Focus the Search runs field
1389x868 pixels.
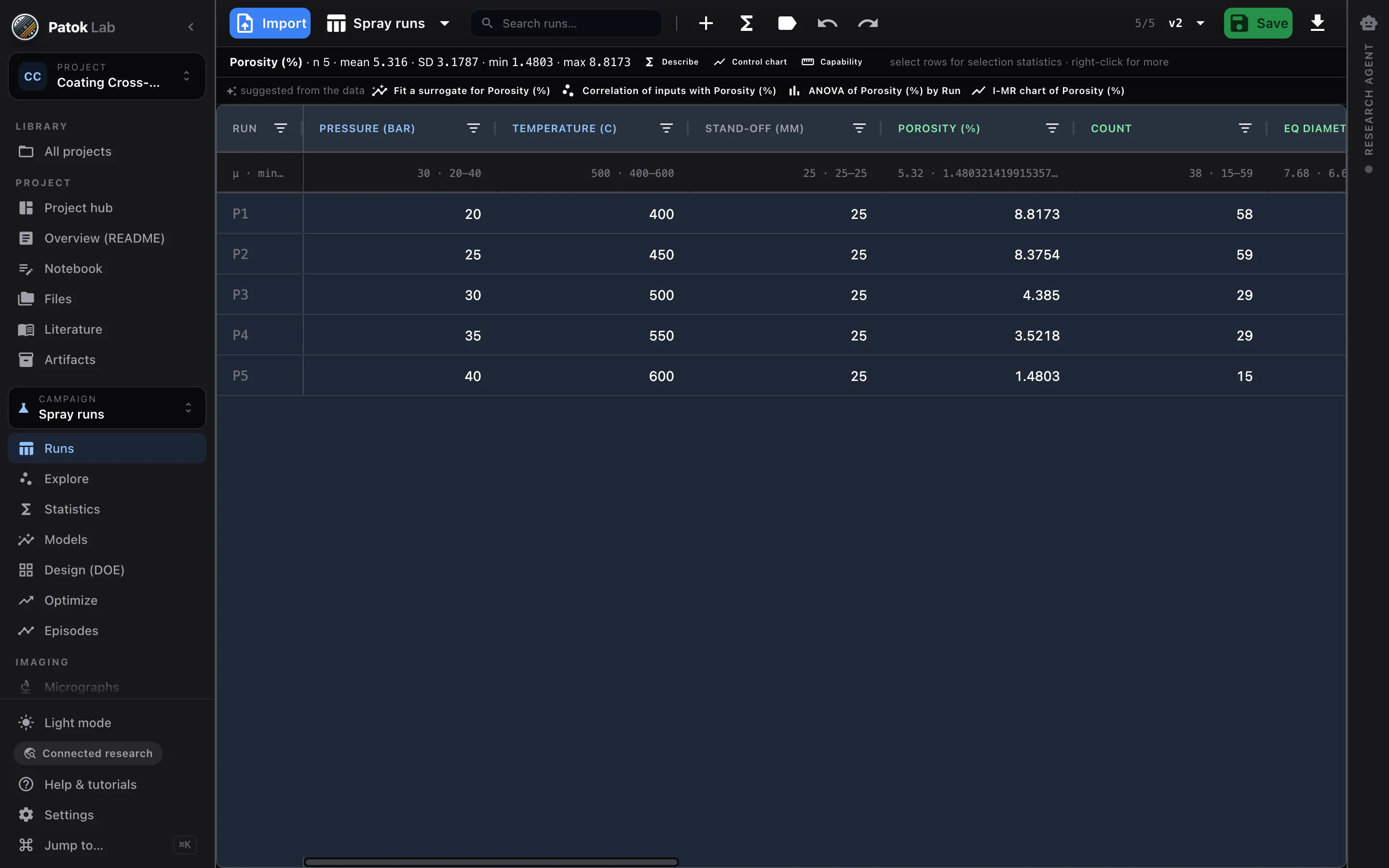[566, 23]
